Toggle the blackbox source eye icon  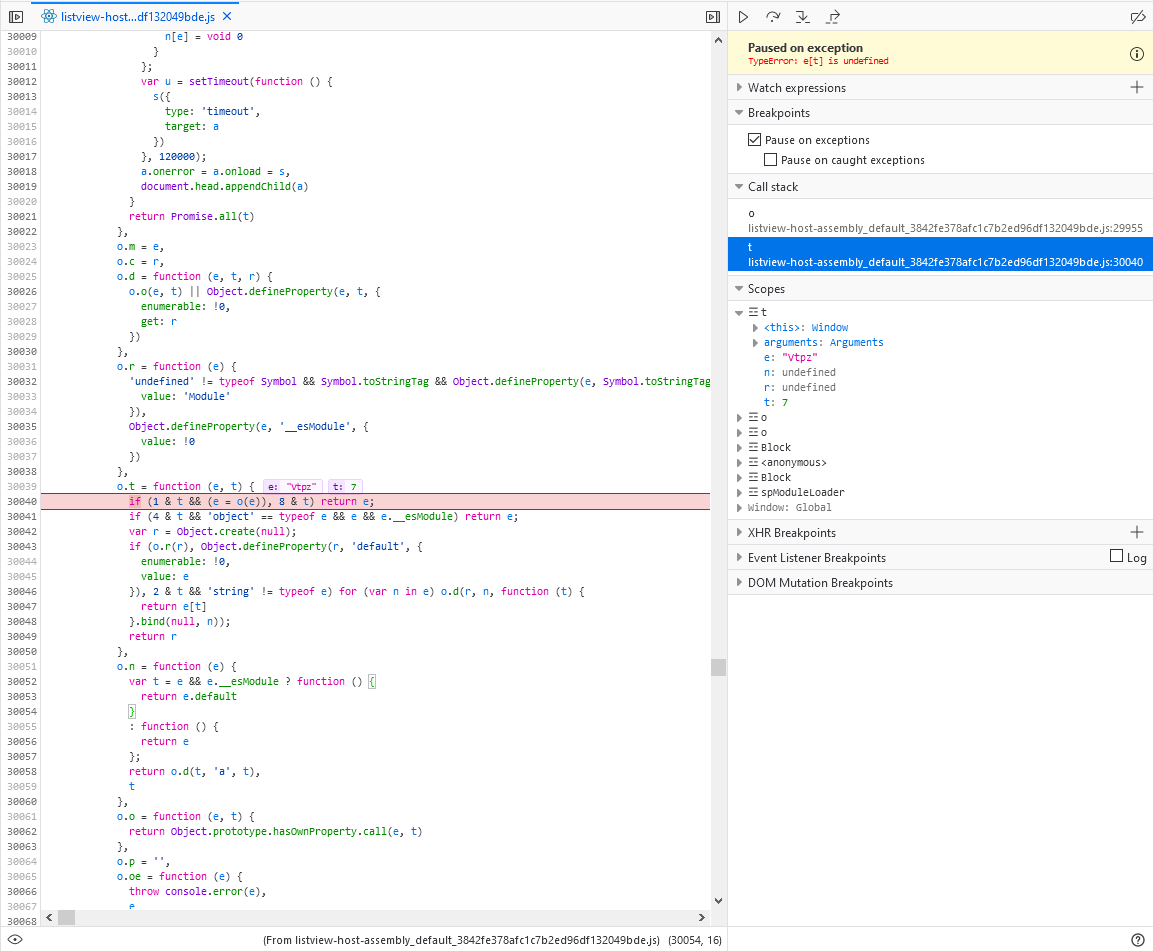click(x=15, y=939)
